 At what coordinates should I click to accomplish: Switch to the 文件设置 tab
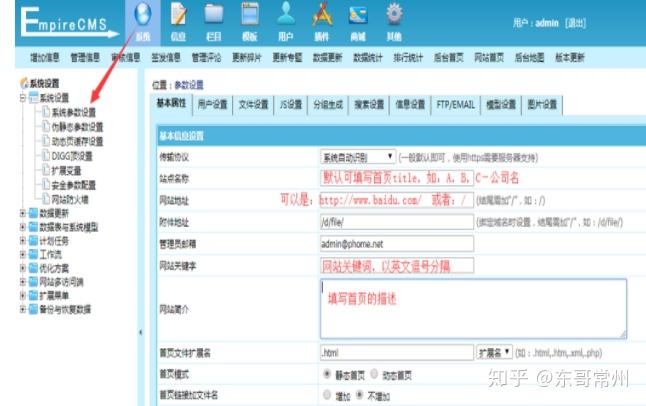pos(253,105)
